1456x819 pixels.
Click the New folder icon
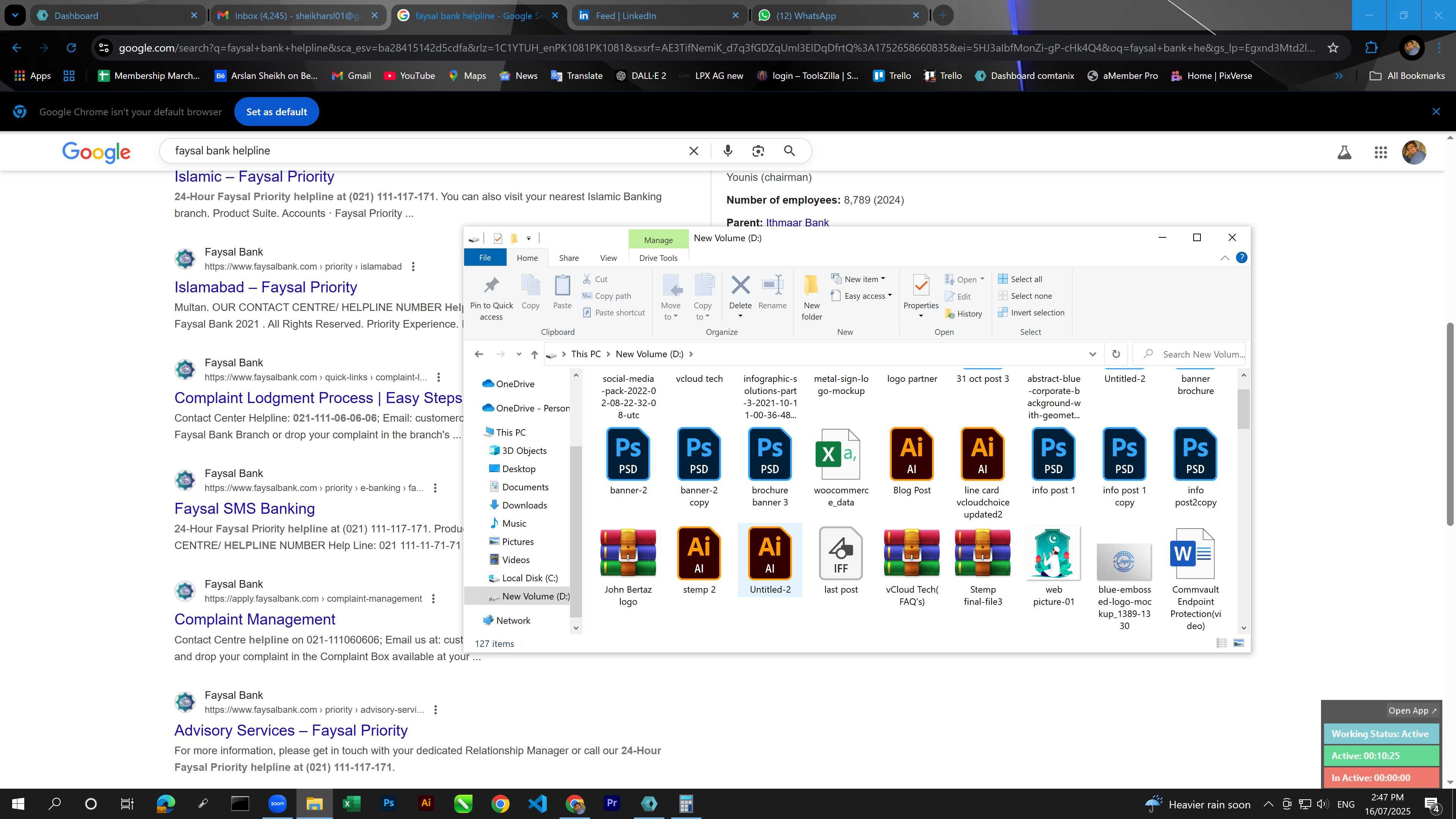coord(811,297)
